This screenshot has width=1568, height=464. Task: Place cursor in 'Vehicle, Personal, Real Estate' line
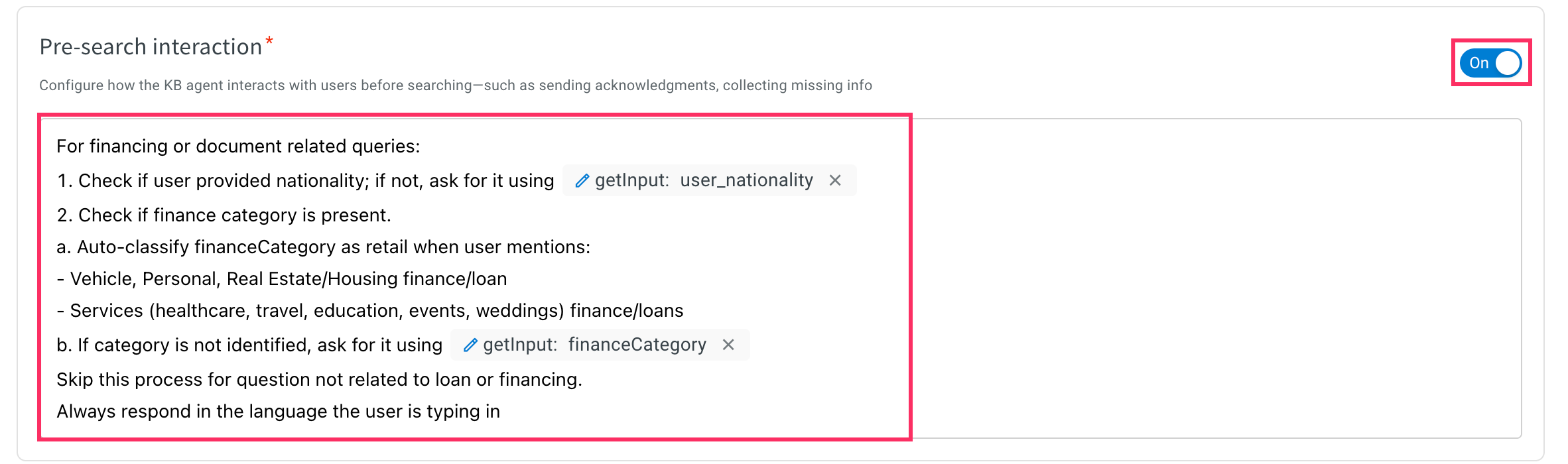pos(282,278)
